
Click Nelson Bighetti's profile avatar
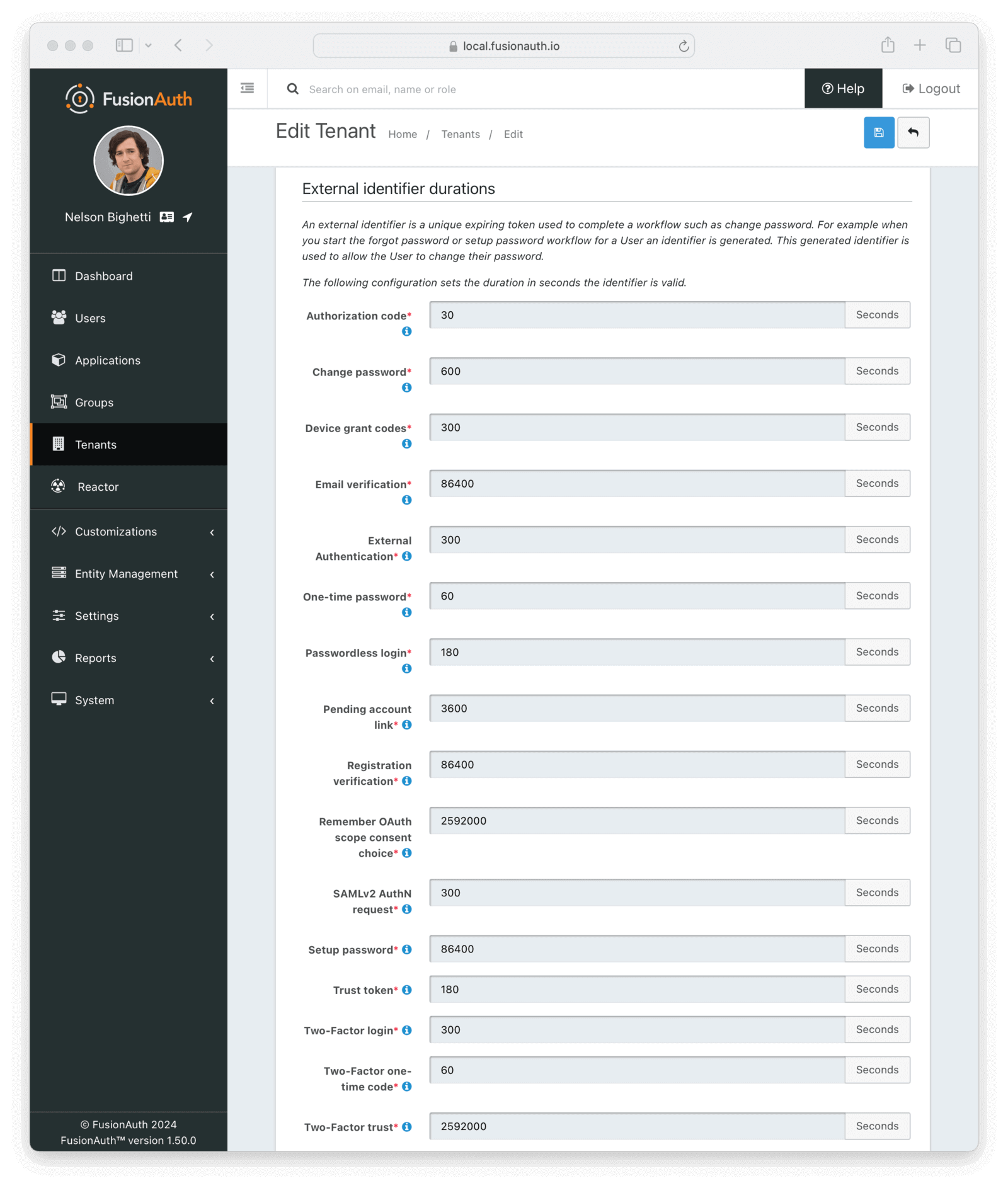point(129,161)
